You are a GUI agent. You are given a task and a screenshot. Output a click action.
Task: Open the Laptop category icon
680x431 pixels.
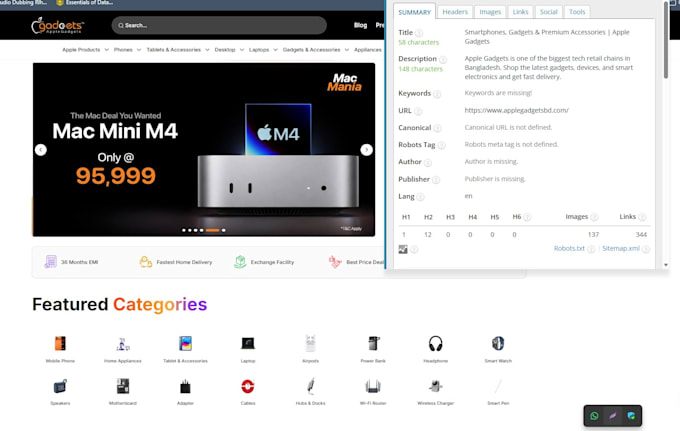click(x=248, y=343)
